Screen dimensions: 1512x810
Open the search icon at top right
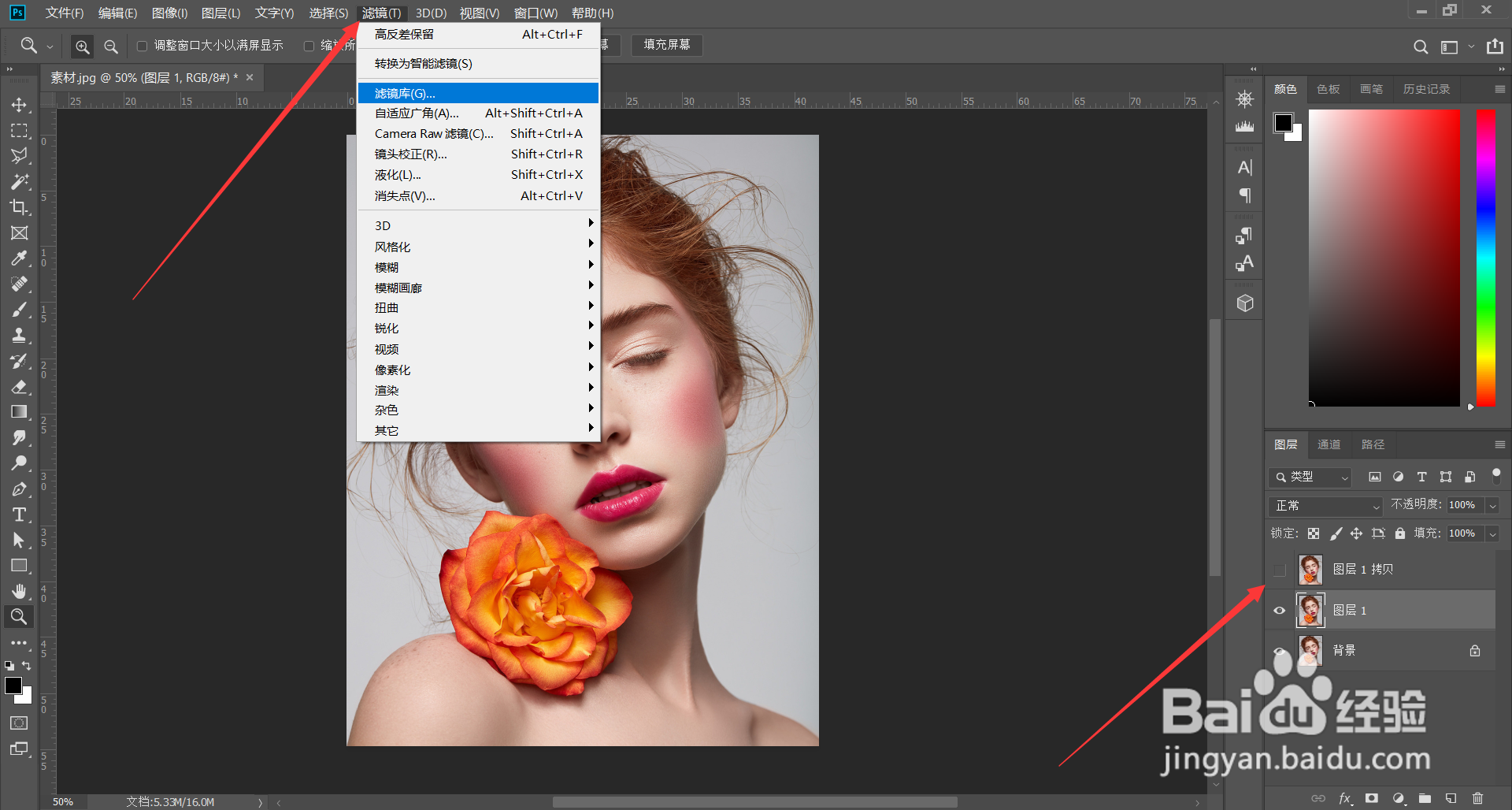point(1421,46)
